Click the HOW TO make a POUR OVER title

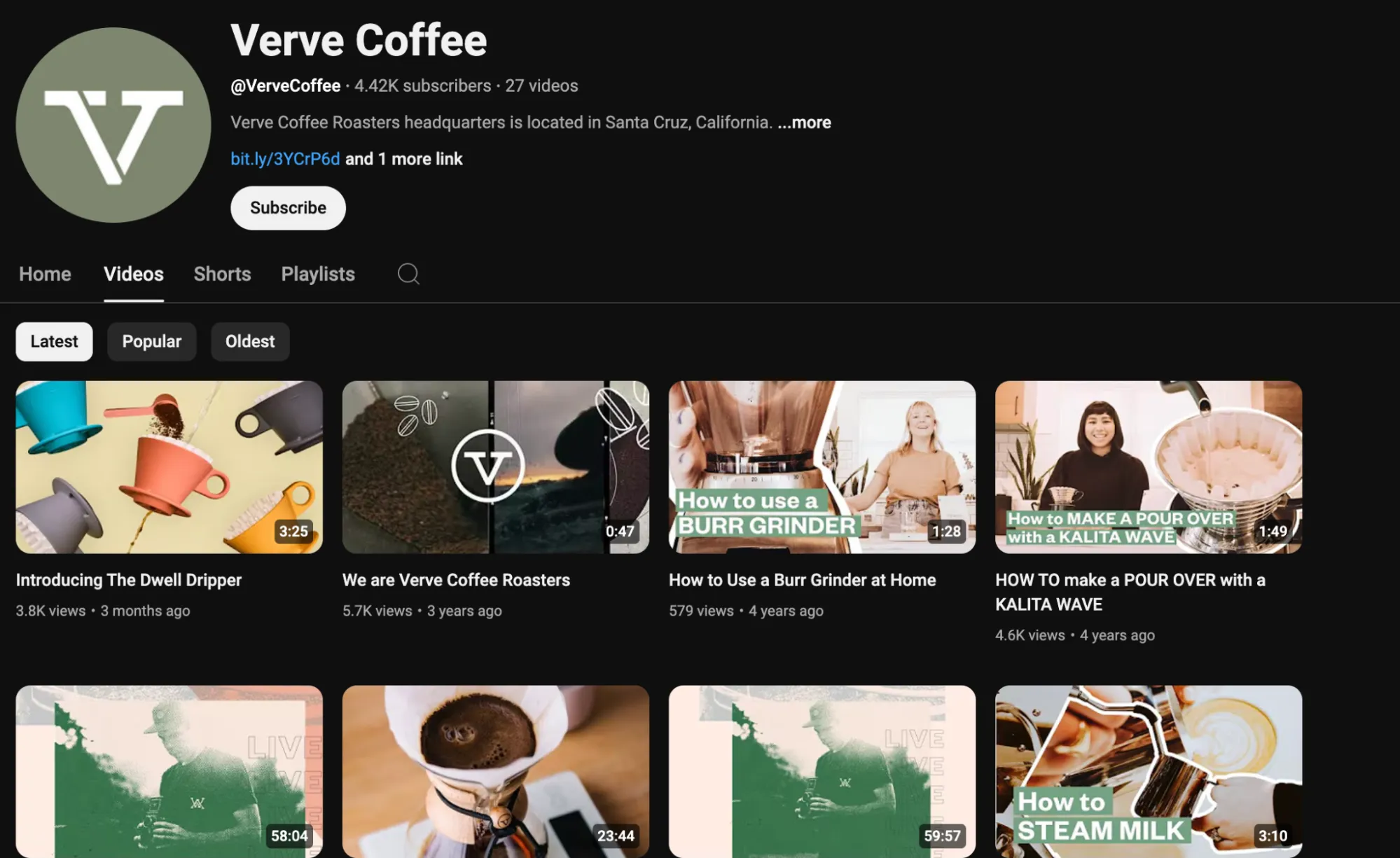click(1130, 592)
